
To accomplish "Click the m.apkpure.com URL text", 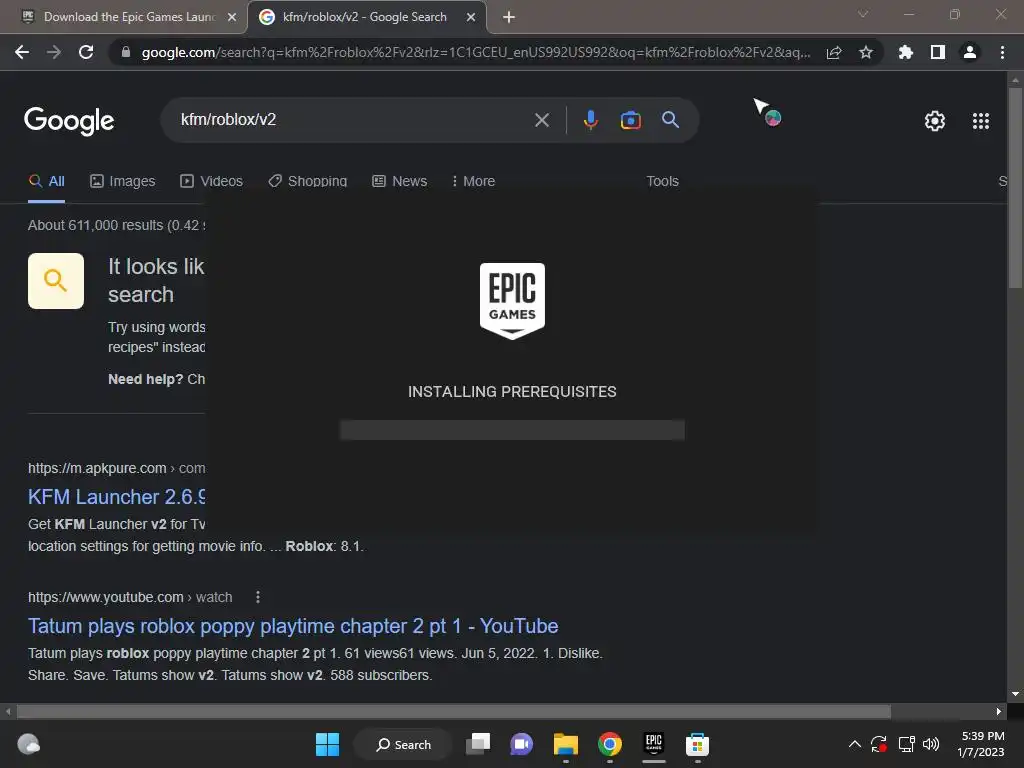I will coord(116,468).
